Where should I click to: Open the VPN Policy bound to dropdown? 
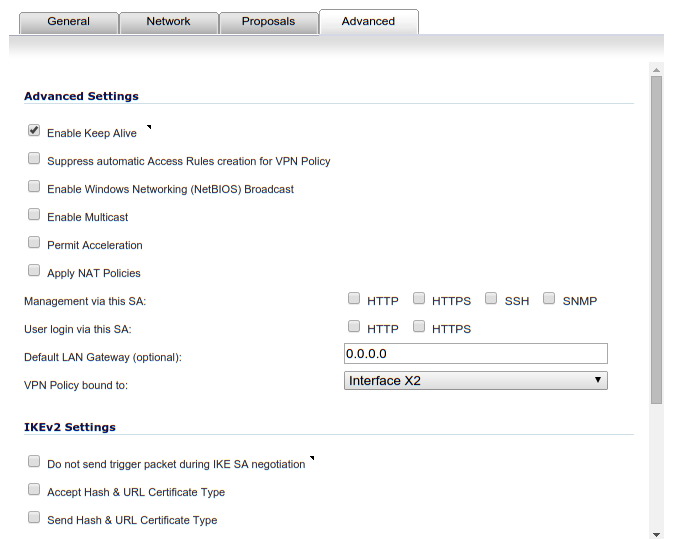tap(475, 380)
